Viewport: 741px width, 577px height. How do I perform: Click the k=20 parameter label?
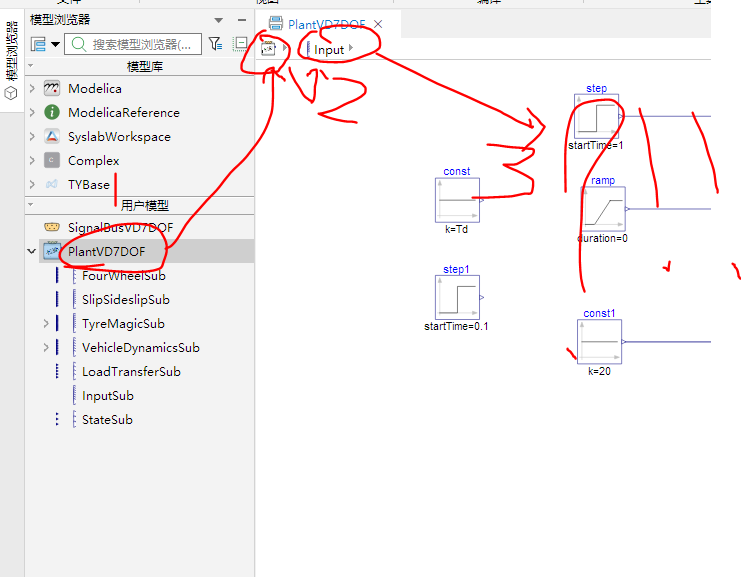(x=599, y=371)
